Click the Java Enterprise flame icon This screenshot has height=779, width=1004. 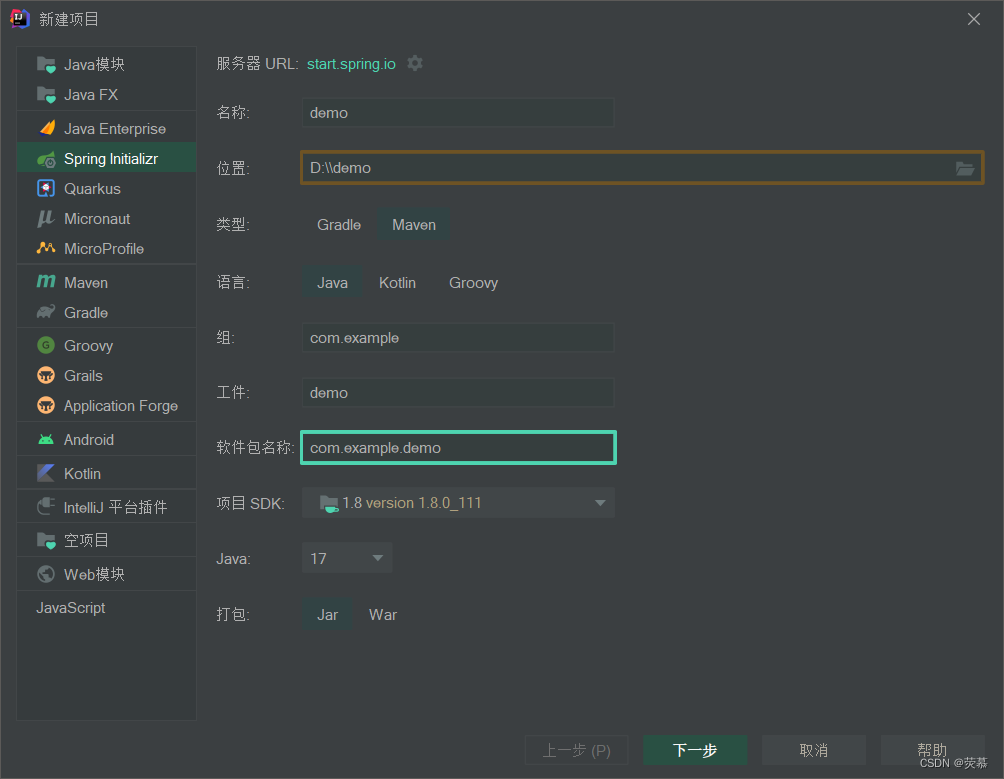point(46,129)
